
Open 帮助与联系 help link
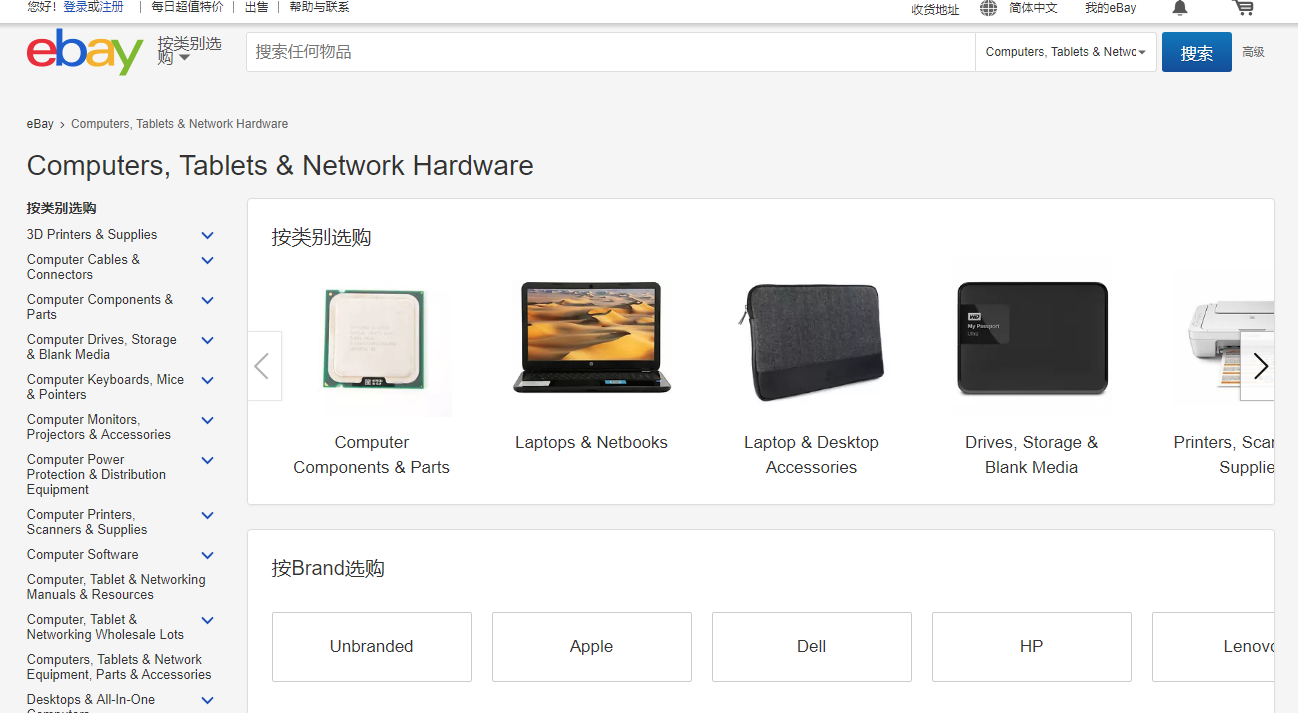(319, 7)
